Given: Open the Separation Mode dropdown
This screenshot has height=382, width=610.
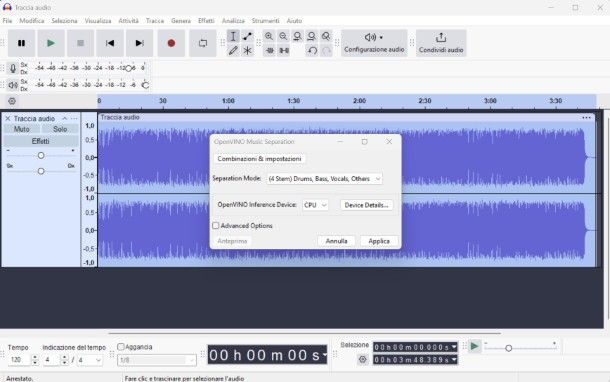Looking at the screenshot, I should click(324, 179).
